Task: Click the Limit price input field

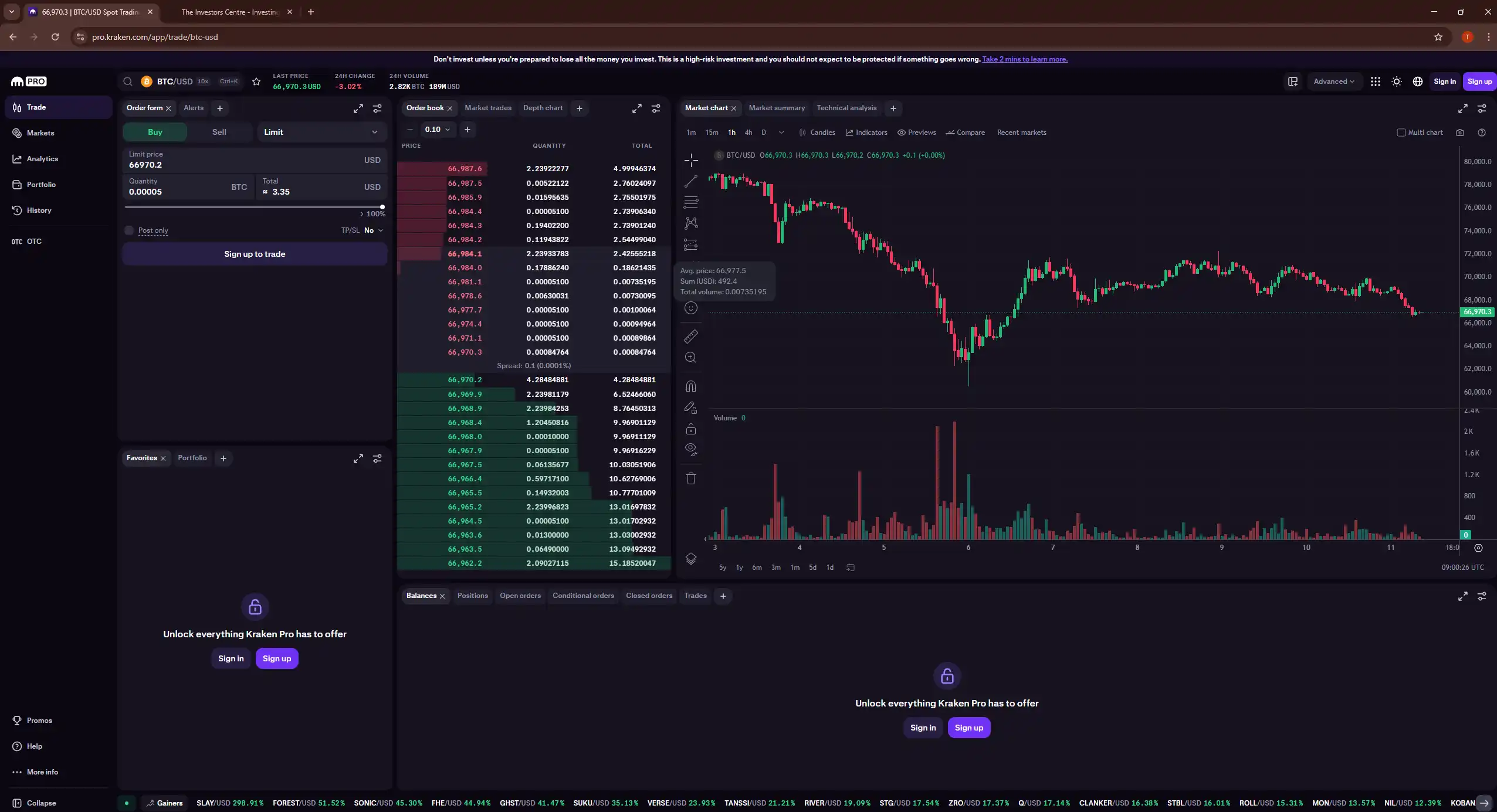Action: click(x=255, y=160)
